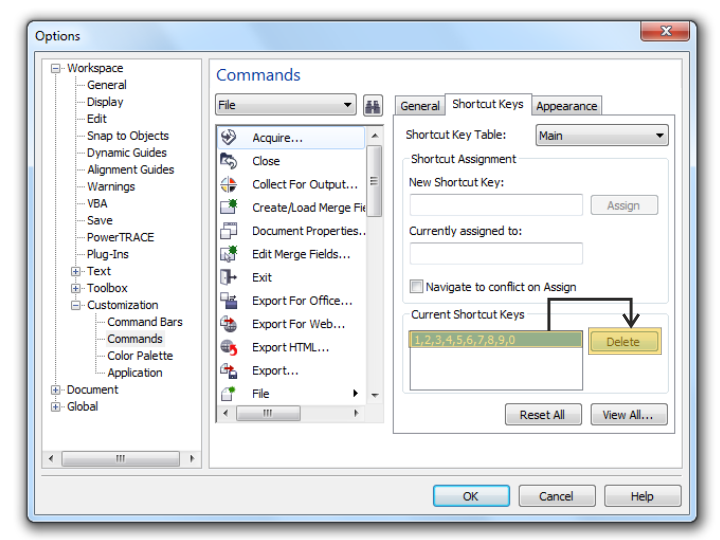The image size is (720, 540).
Task: Click the binoculars search icon
Action: tap(372, 105)
